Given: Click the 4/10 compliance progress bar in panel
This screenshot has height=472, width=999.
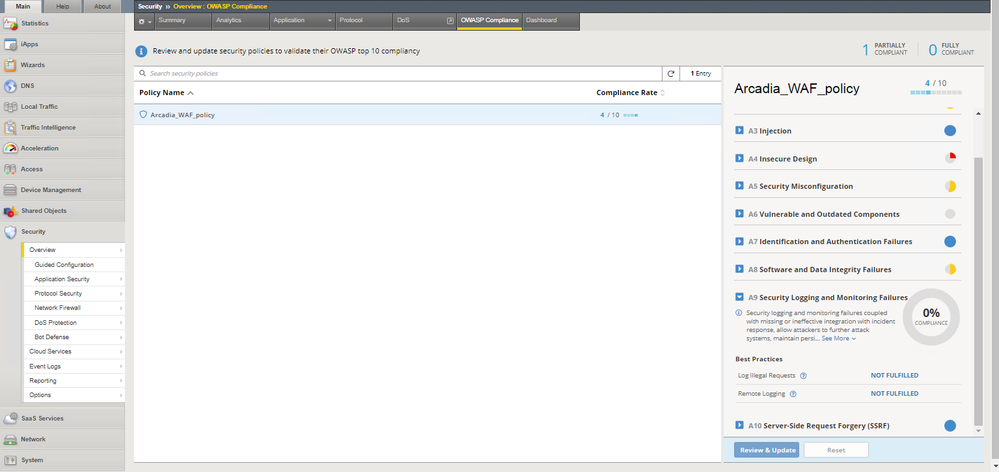Looking at the screenshot, I should point(936,93).
